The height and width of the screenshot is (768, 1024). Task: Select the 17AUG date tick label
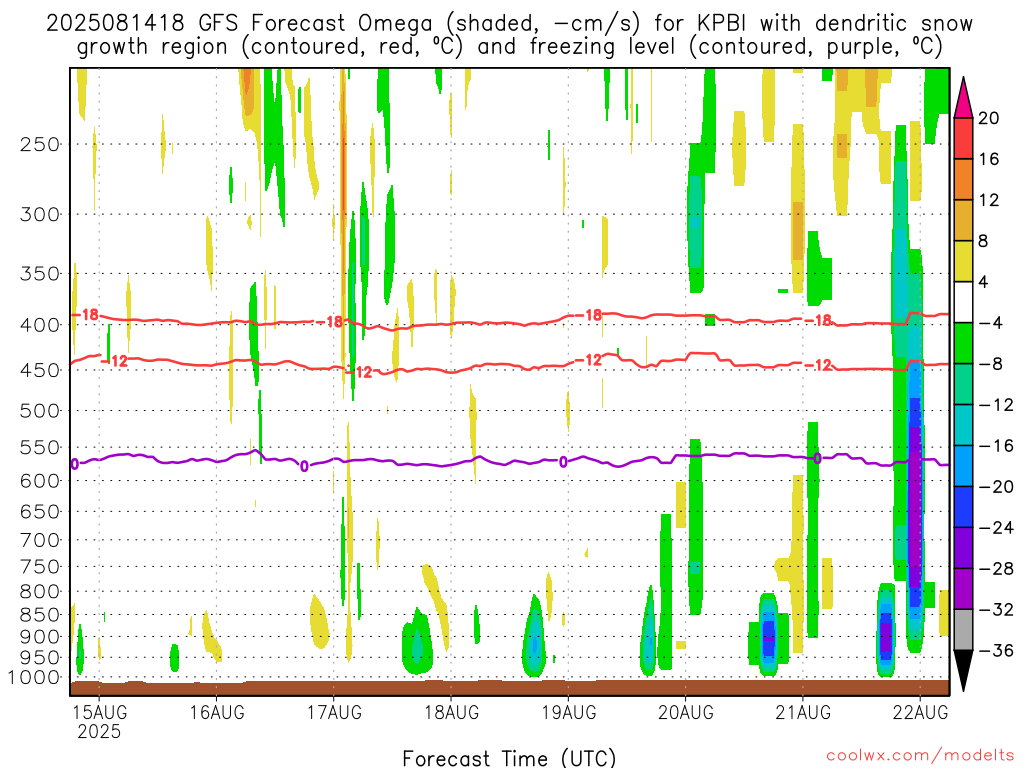click(x=334, y=712)
